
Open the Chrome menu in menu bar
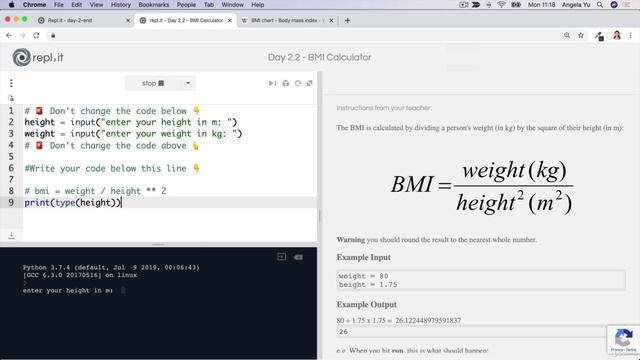tap(34, 5)
